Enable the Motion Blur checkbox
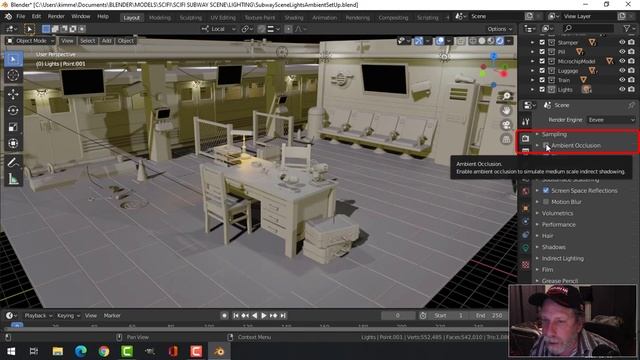Screen dimensions: 640x360 [546, 202]
